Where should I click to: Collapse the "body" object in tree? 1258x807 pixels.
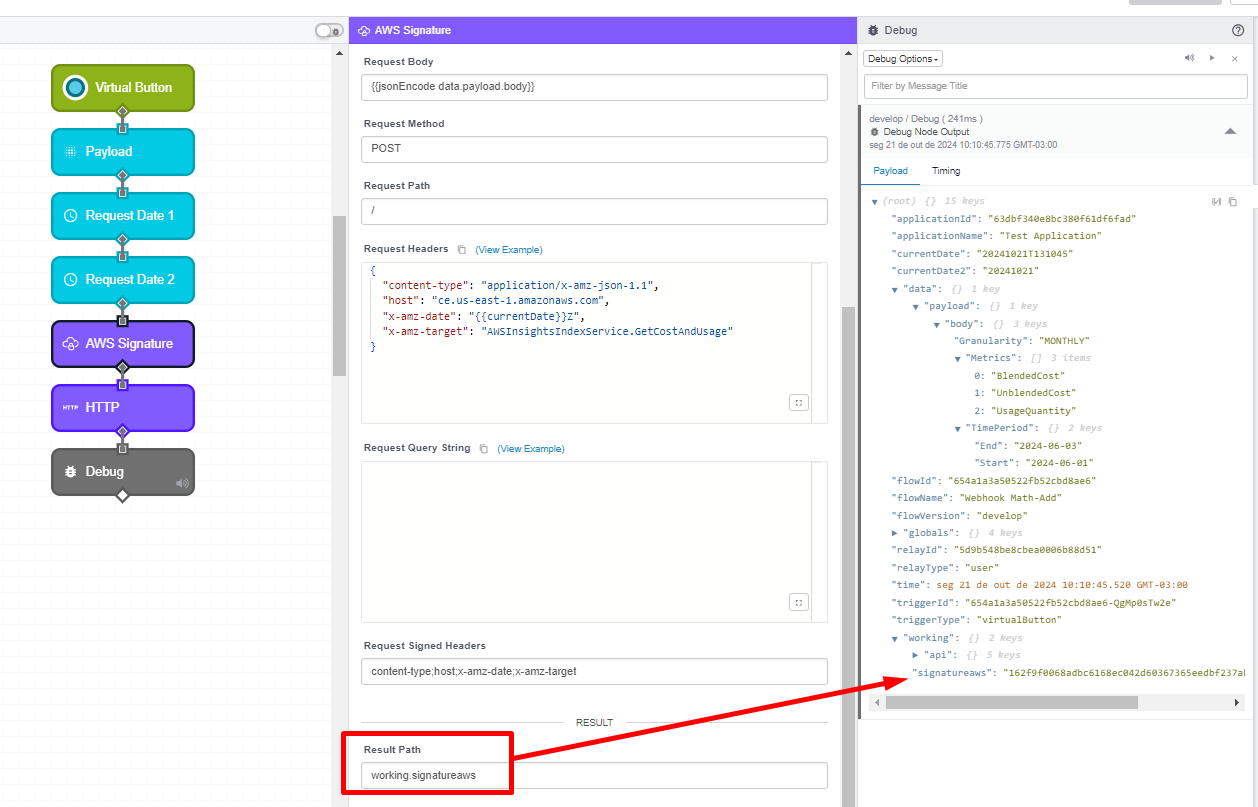pos(937,324)
